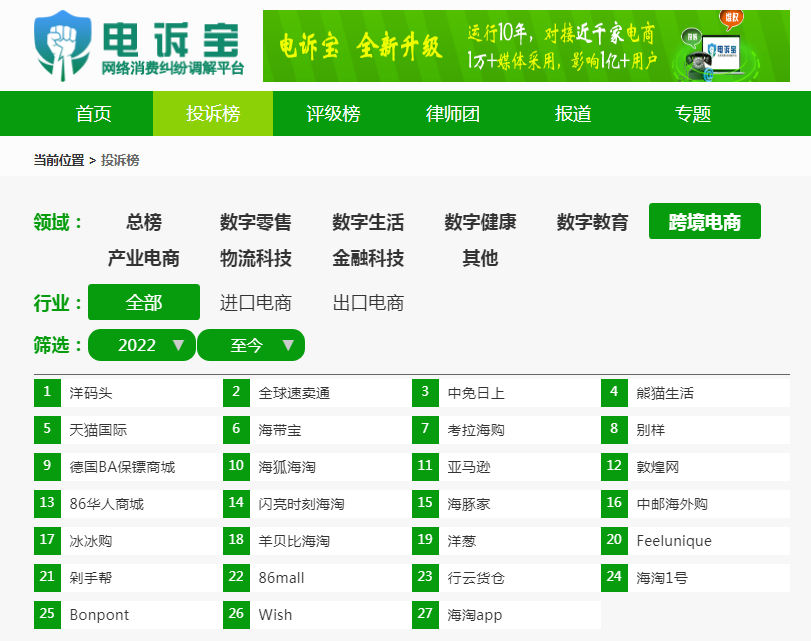This screenshot has height=641, width=811.
Task: Open the 2022 year dropdown
Action: click(142, 345)
